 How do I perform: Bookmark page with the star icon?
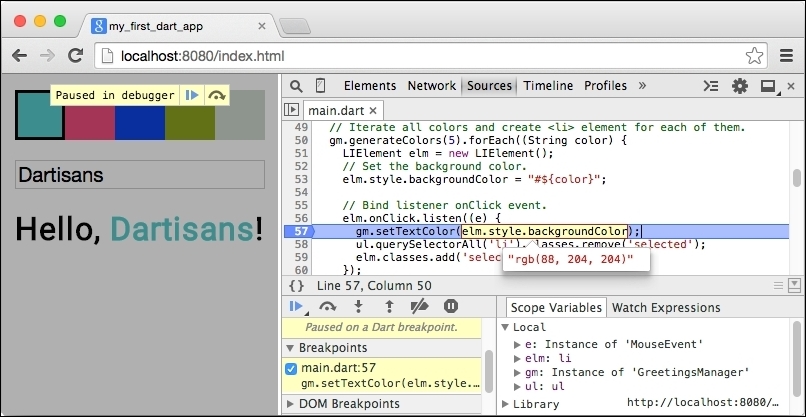[754, 56]
